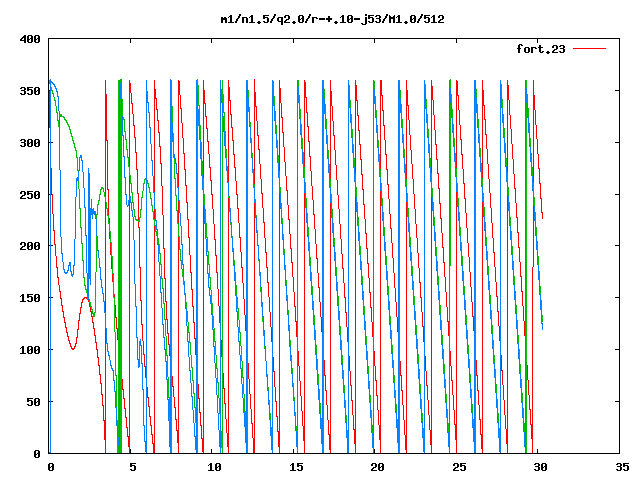Click the y-axis label 150
Image resolution: width=640 pixels, height=480 pixels.
pos(30,298)
